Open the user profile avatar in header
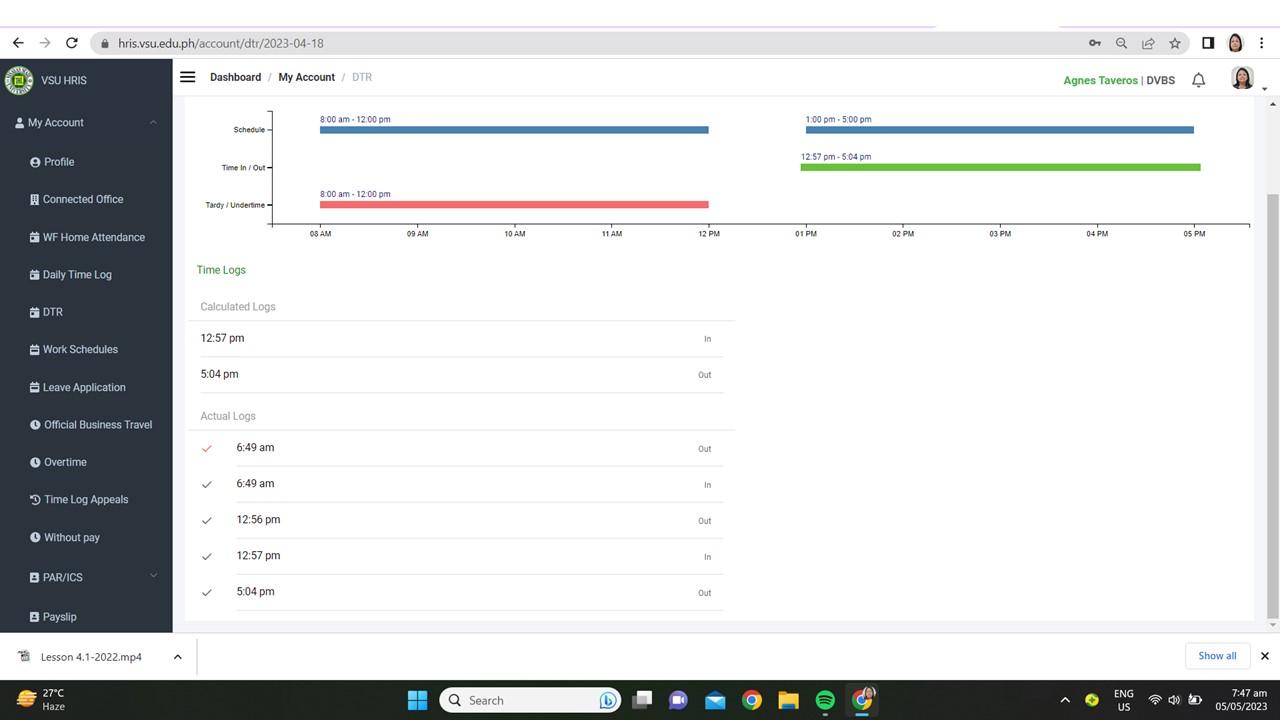Screen dimensions: 1280x720 pos(1242,79)
